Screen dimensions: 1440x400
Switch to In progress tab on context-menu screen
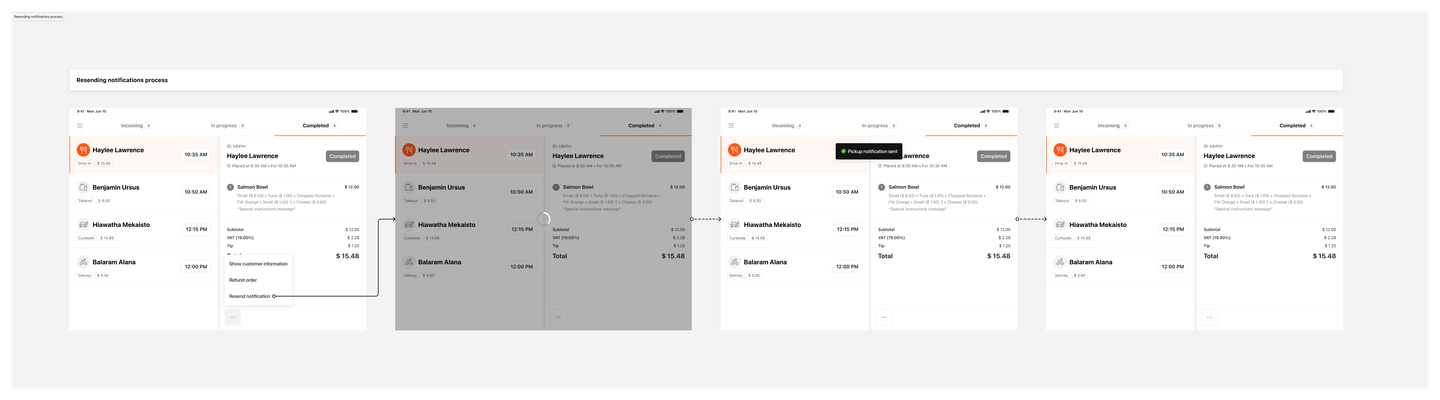[x=228, y=126]
